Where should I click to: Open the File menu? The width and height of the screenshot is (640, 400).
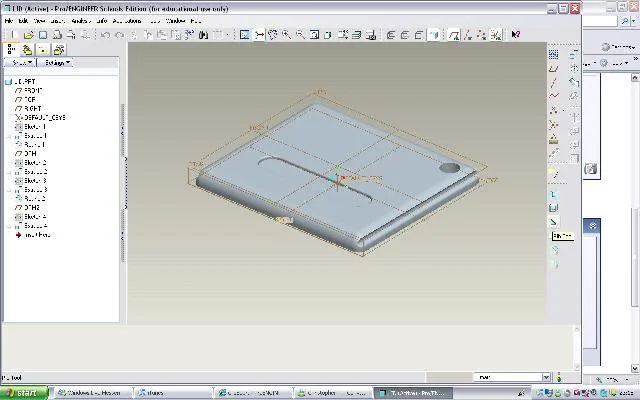tap(8, 21)
